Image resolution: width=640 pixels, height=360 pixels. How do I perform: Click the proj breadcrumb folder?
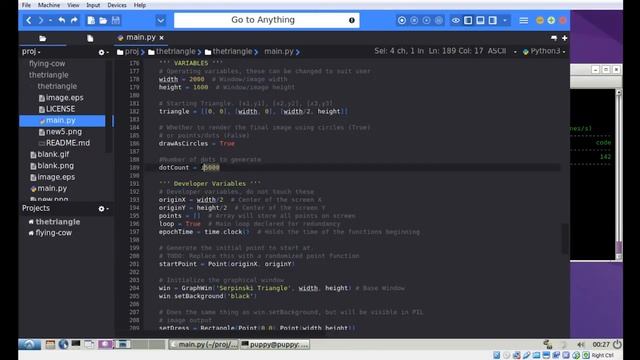tap(128, 51)
